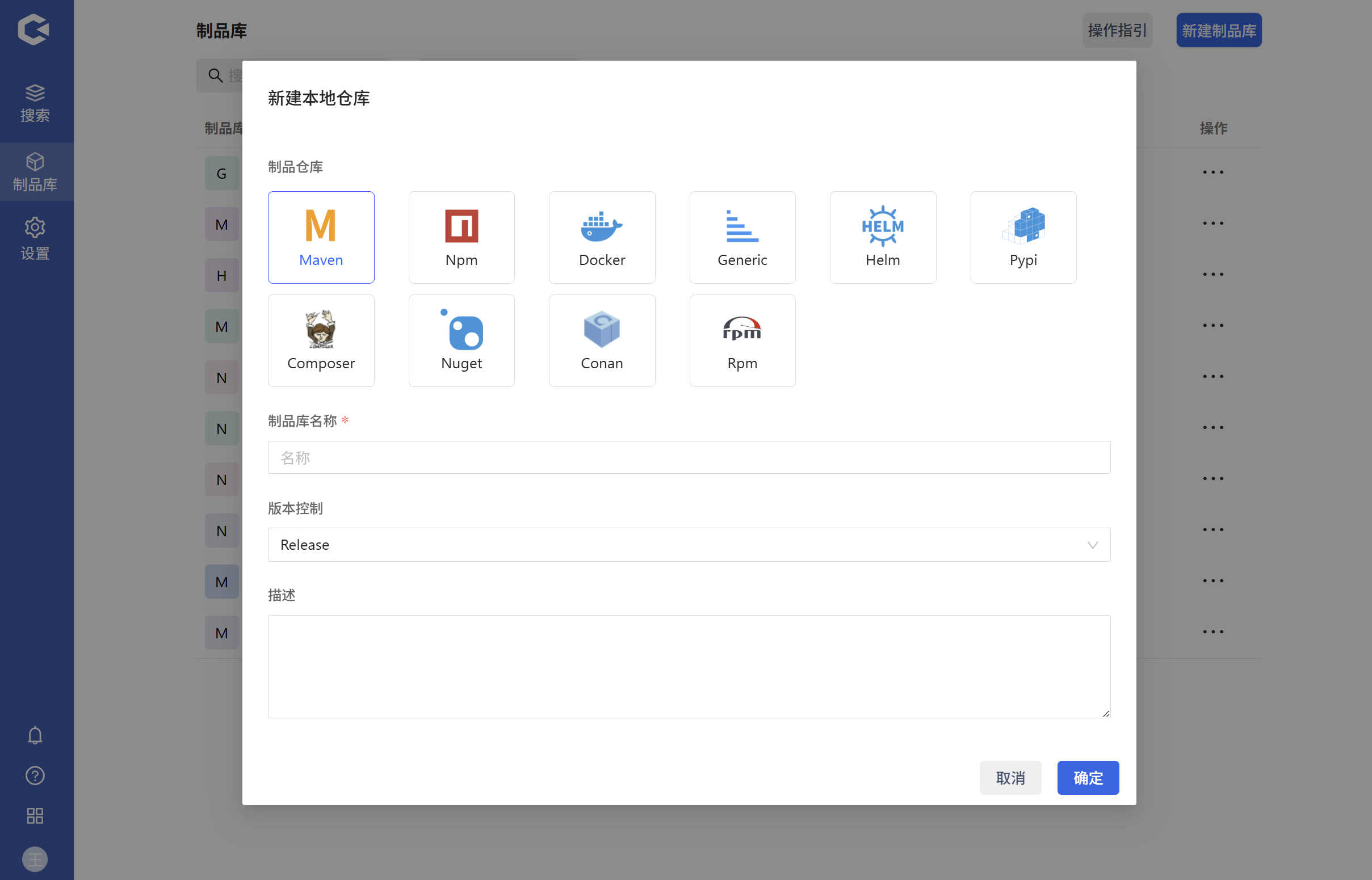Select the Maven repository card

[x=321, y=237]
